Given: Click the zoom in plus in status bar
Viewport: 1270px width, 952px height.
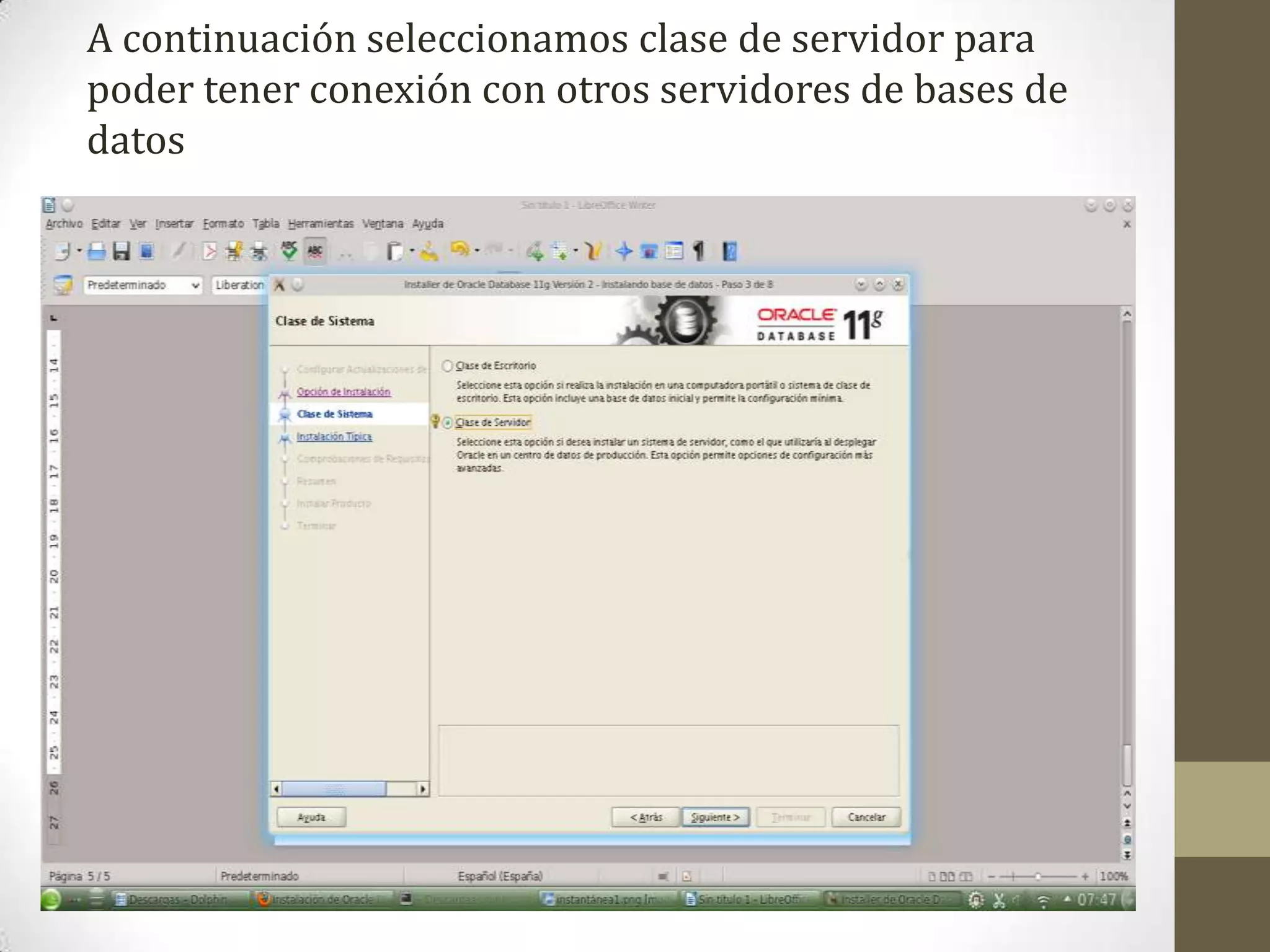Looking at the screenshot, I should (1085, 876).
